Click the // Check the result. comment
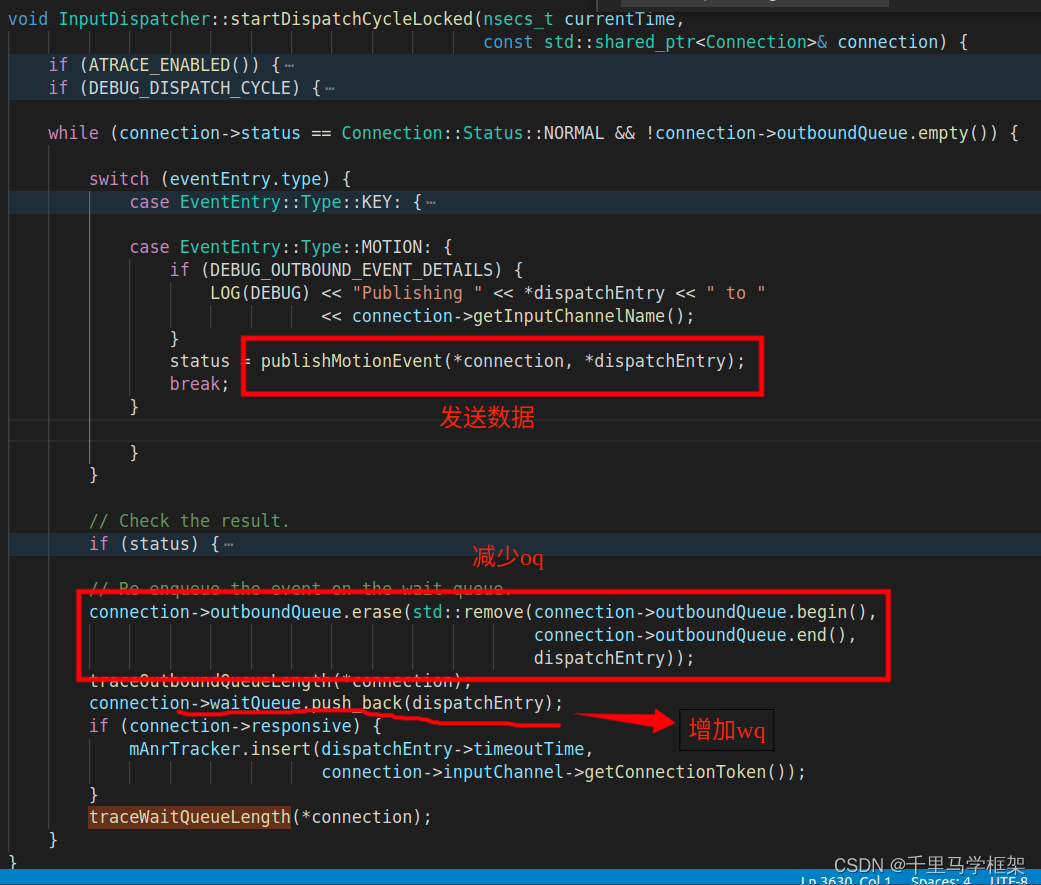 coord(189,521)
